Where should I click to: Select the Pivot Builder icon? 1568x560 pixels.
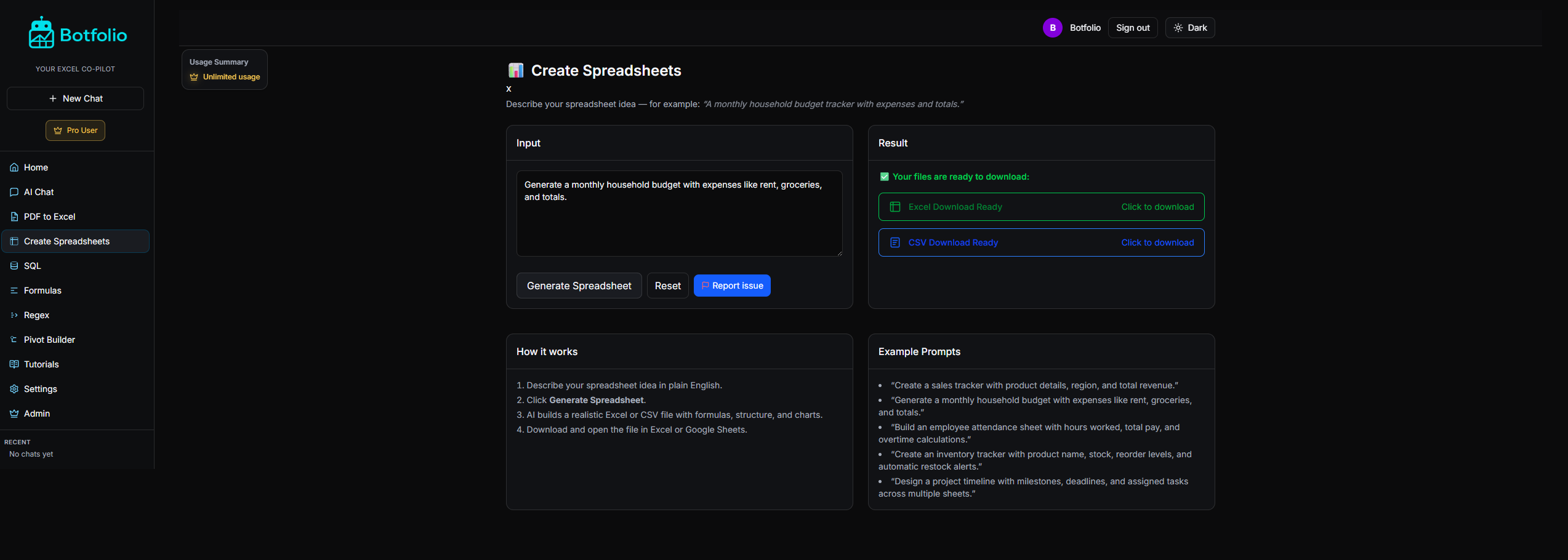click(x=14, y=340)
